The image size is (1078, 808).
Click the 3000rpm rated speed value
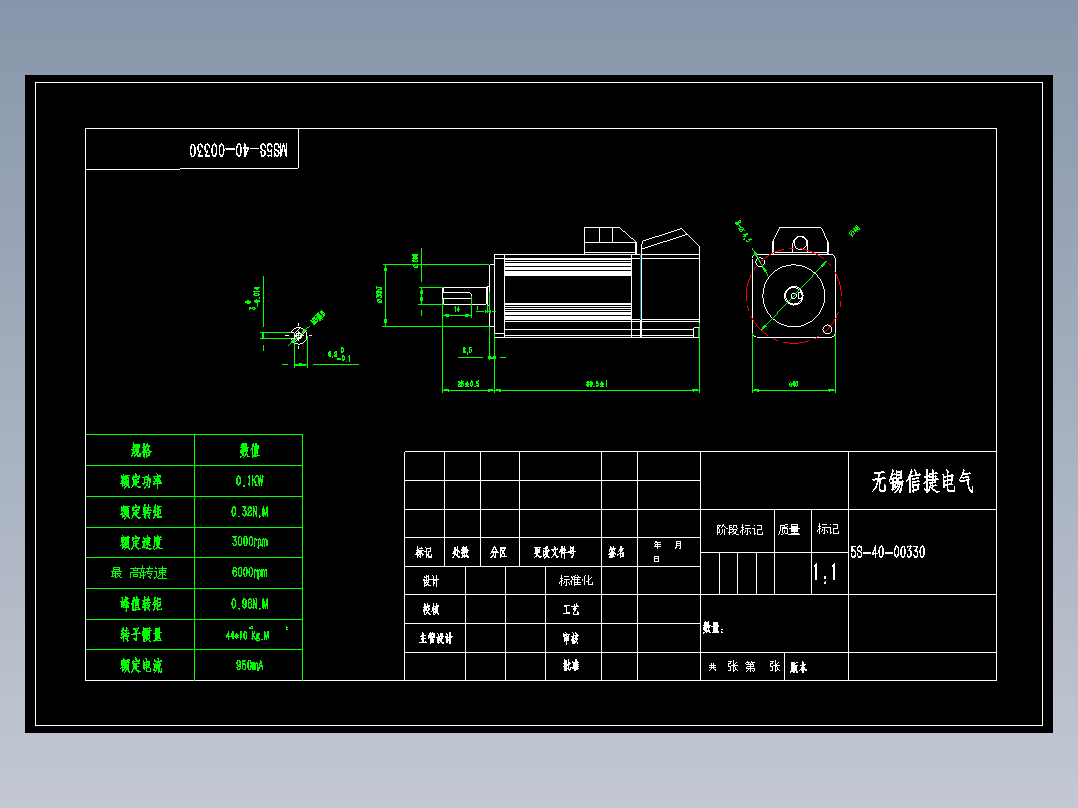[248, 542]
